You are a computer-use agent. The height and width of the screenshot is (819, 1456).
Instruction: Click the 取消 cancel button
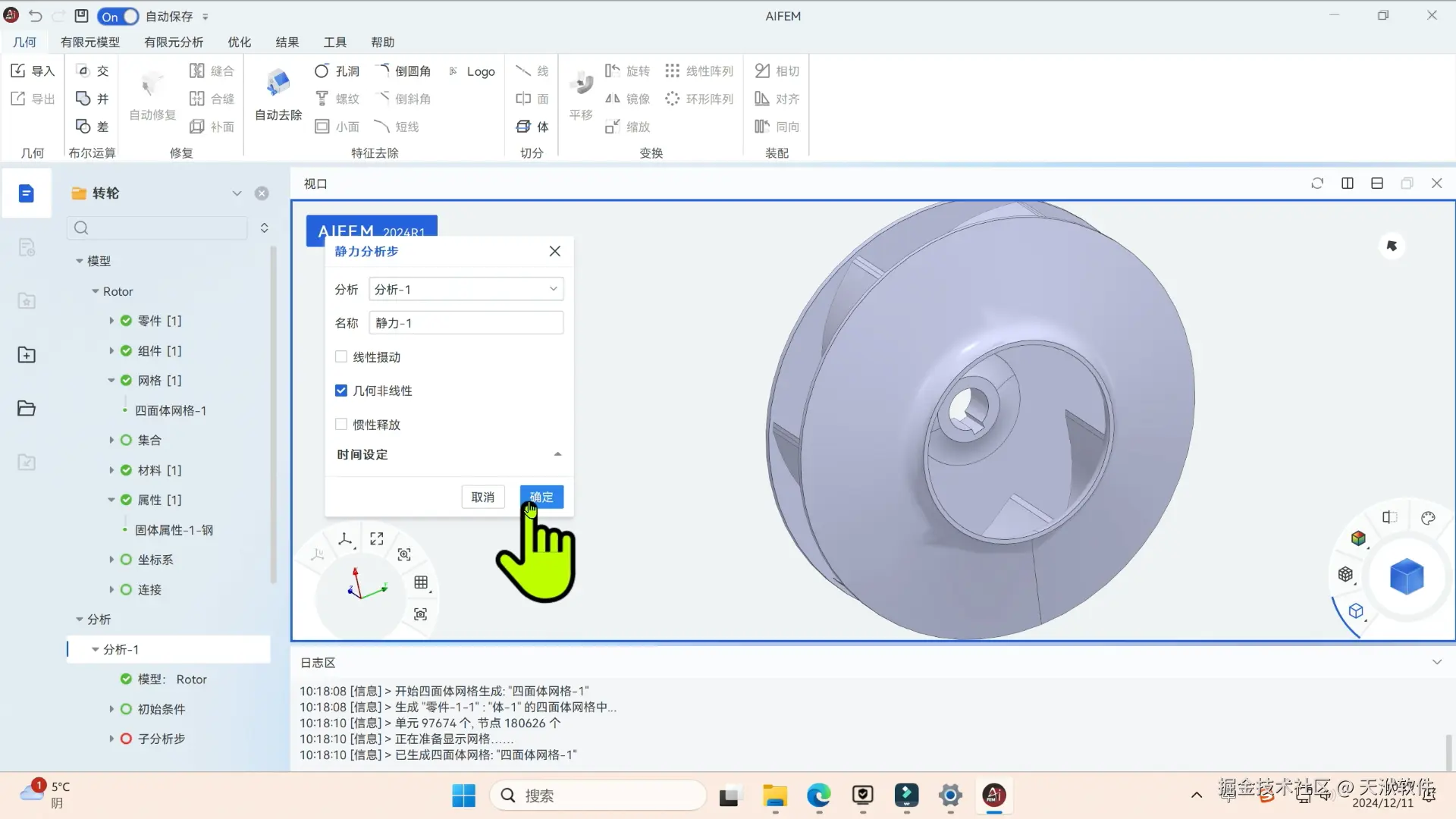(x=483, y=497)
